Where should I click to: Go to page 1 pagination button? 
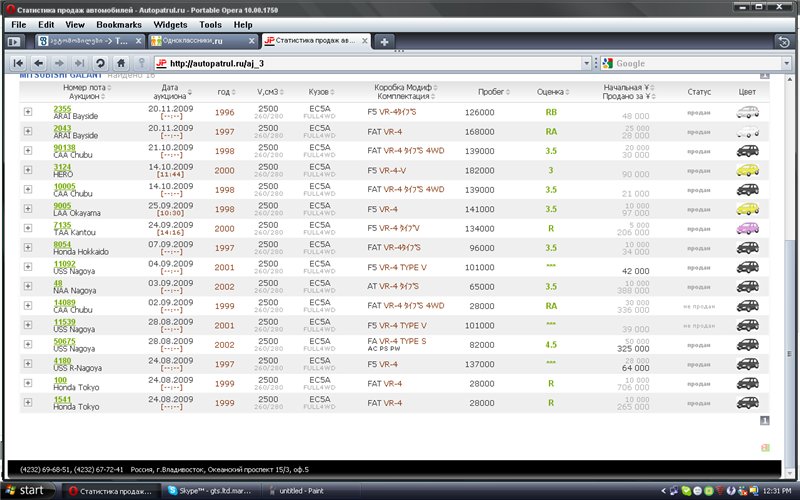(x=764, y=420)
